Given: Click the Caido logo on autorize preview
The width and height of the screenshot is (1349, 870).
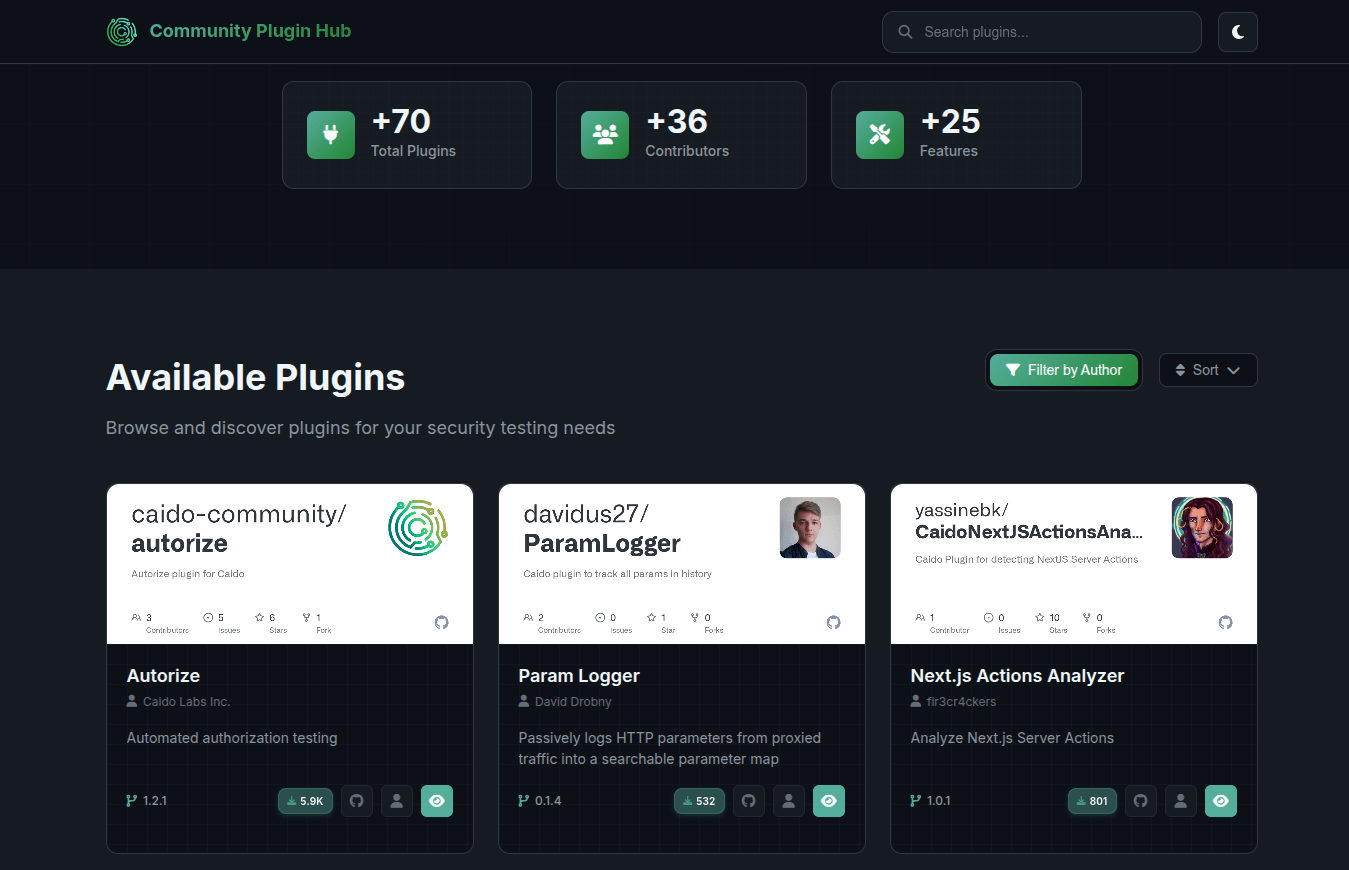Looking at the screenshot, I should click(x=418, y=527).
